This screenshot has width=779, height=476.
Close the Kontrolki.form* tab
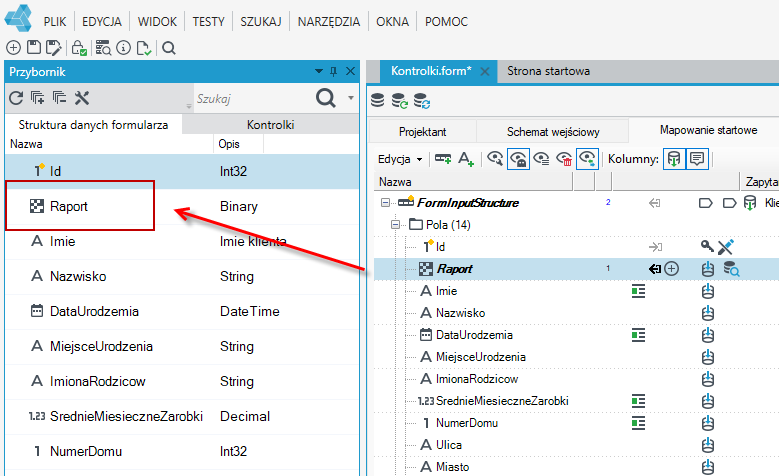pos(485,72)
